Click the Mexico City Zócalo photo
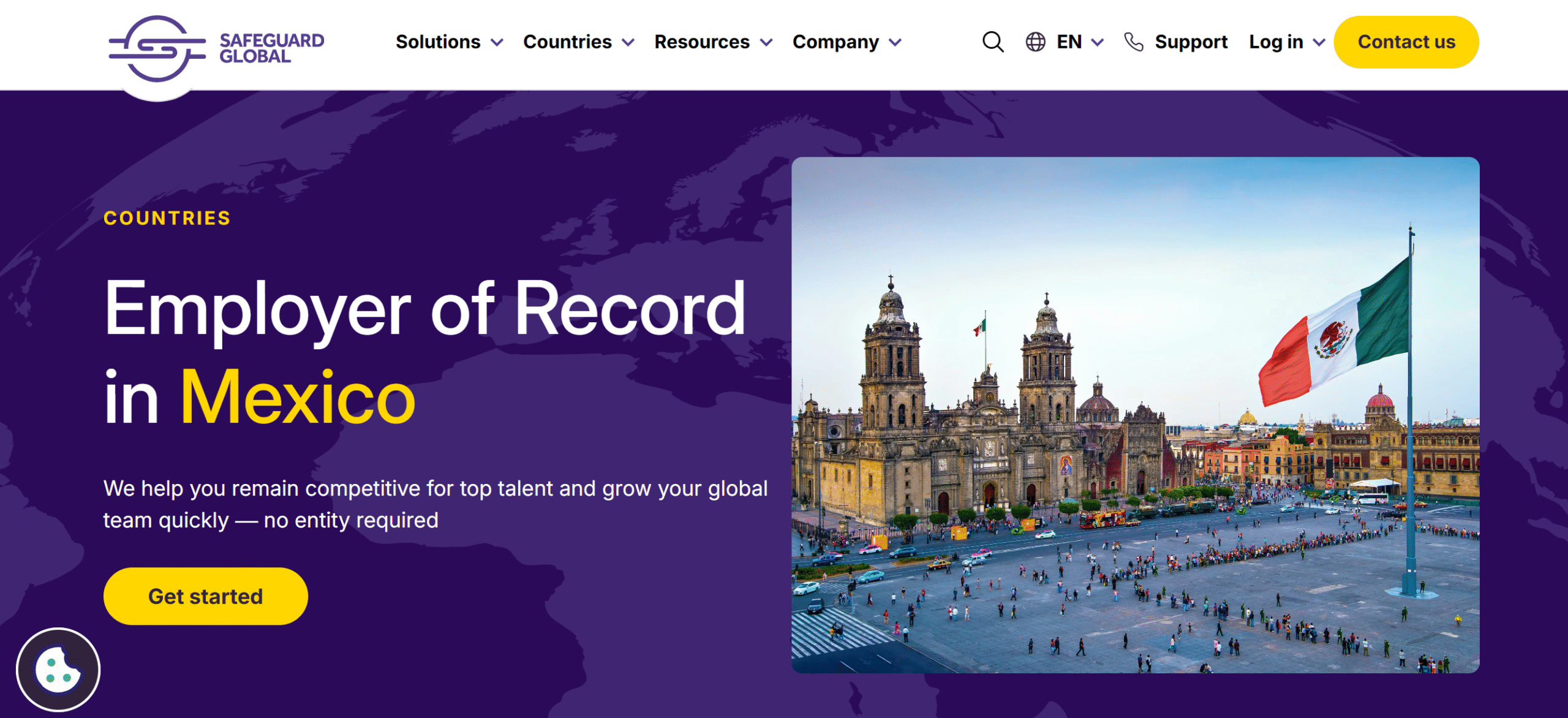 tap(1135, 415)
